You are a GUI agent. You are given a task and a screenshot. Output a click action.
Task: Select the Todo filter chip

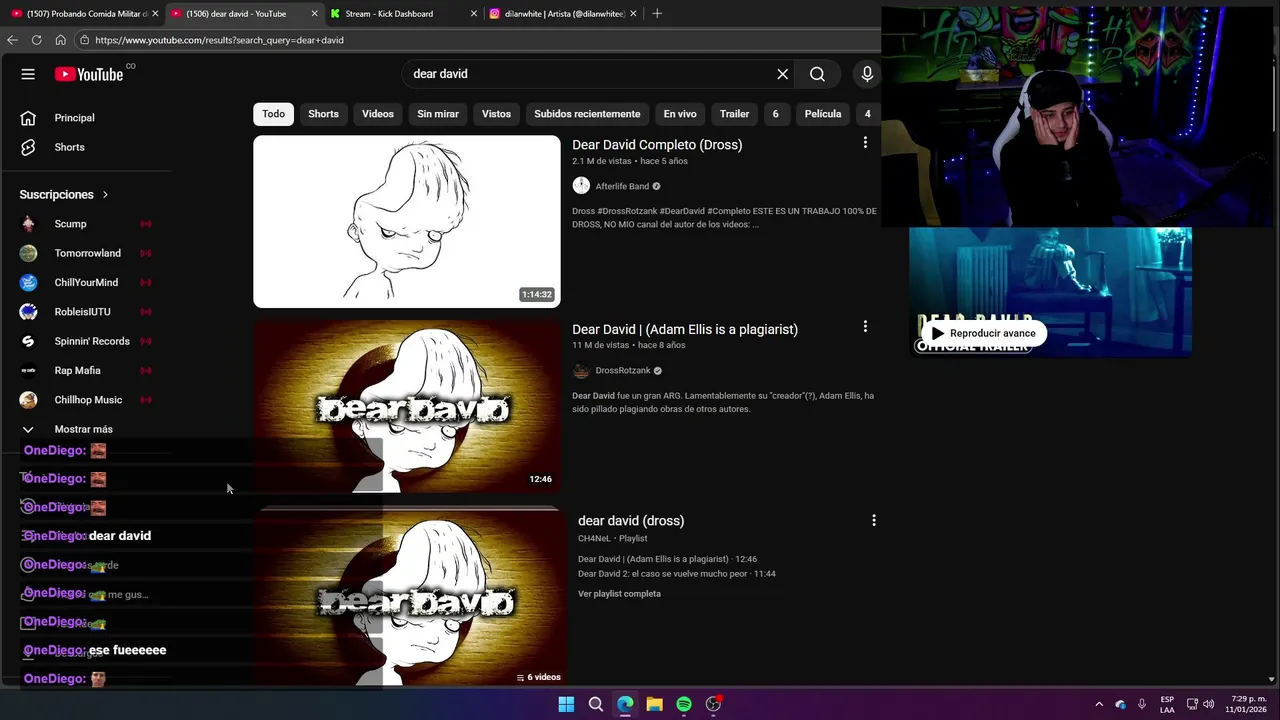click(x=273, y=114)
